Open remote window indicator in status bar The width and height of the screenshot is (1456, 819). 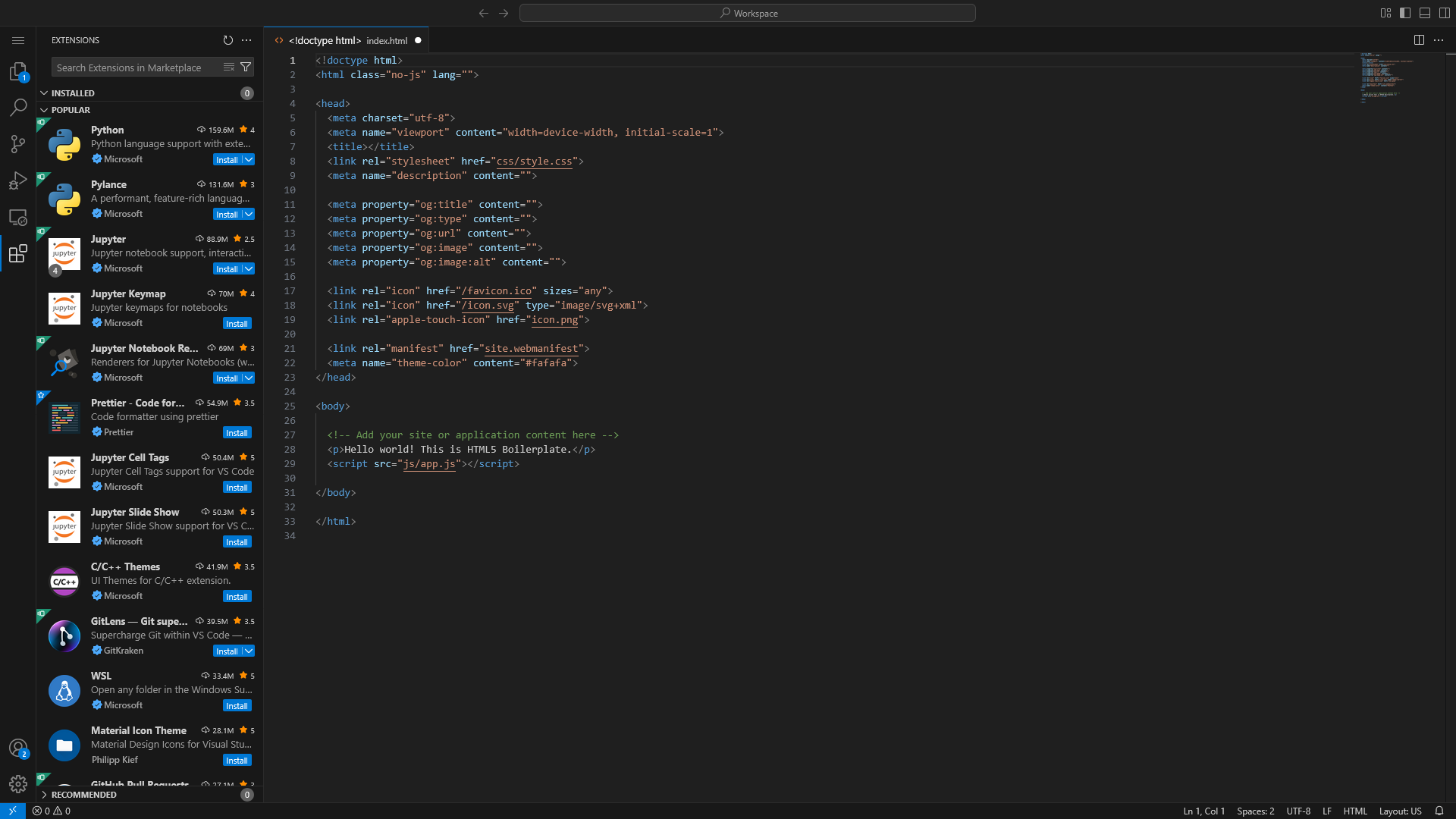[13, 811]
